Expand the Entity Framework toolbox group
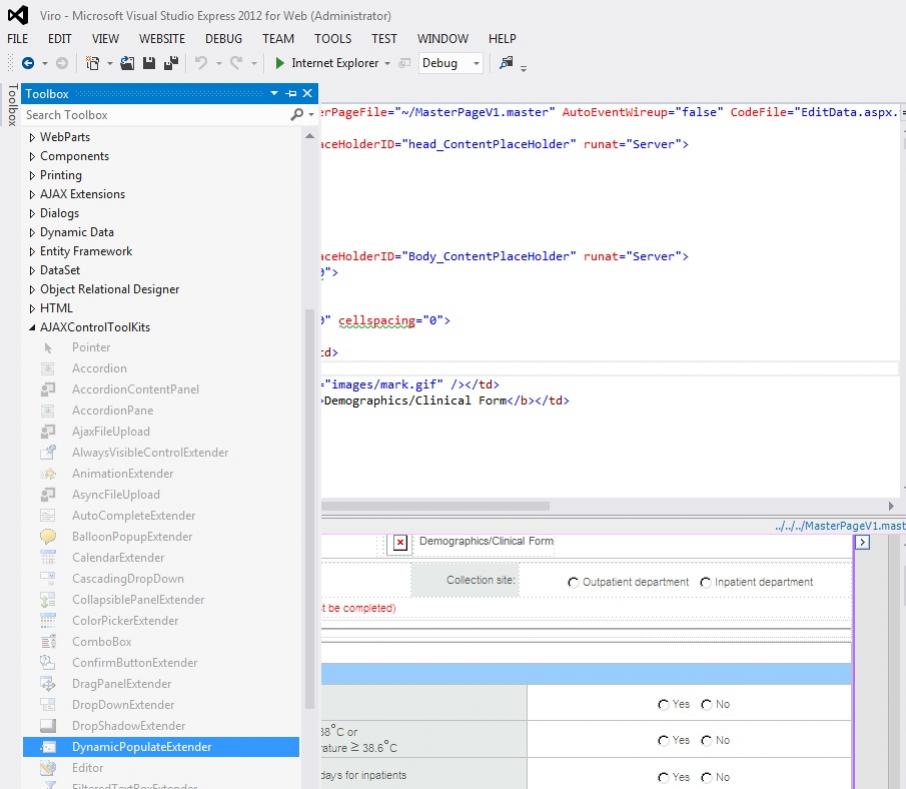Viewport: 906px width, 789px height. pos(32,252)
